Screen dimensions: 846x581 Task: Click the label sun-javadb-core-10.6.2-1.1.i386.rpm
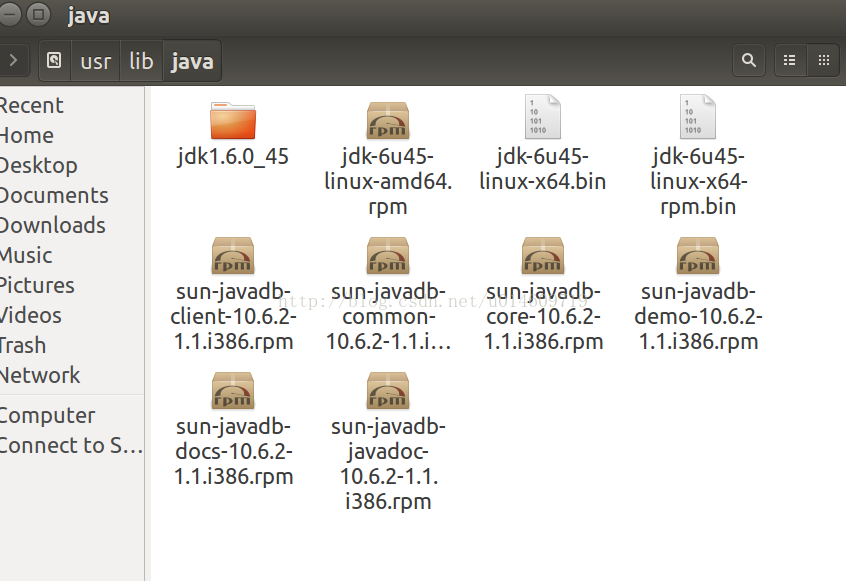(543, 317)
